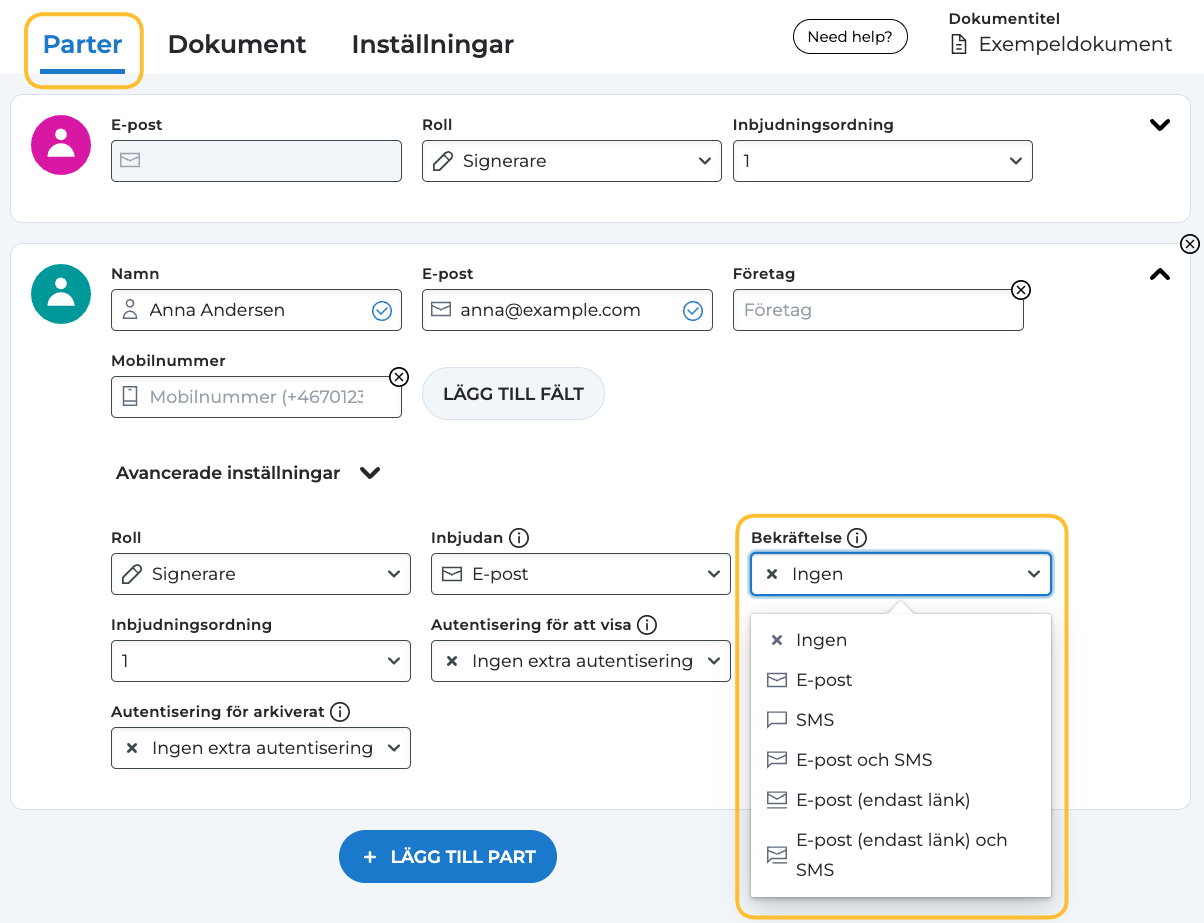Delete Anna Andersen party via corner X
Viewport: 1204px width, 923px height.
pyautogui.click(x=1189, y=244)
